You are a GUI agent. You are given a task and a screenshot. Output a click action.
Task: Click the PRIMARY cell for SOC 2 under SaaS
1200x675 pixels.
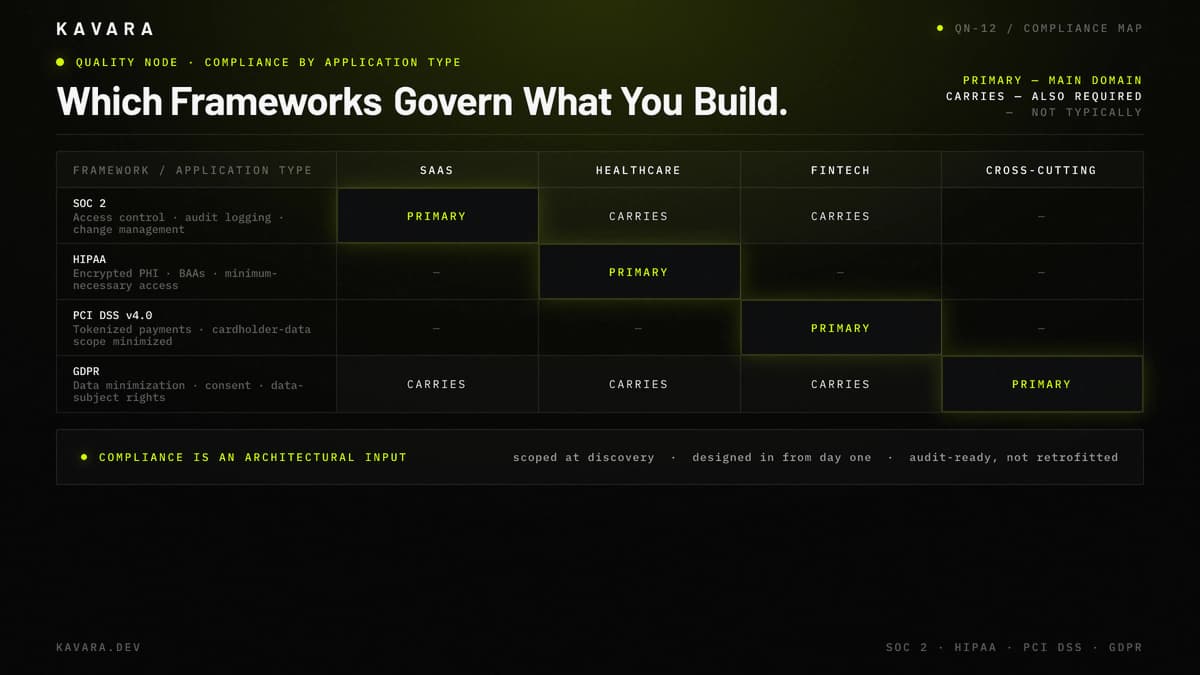pos(437,216)
